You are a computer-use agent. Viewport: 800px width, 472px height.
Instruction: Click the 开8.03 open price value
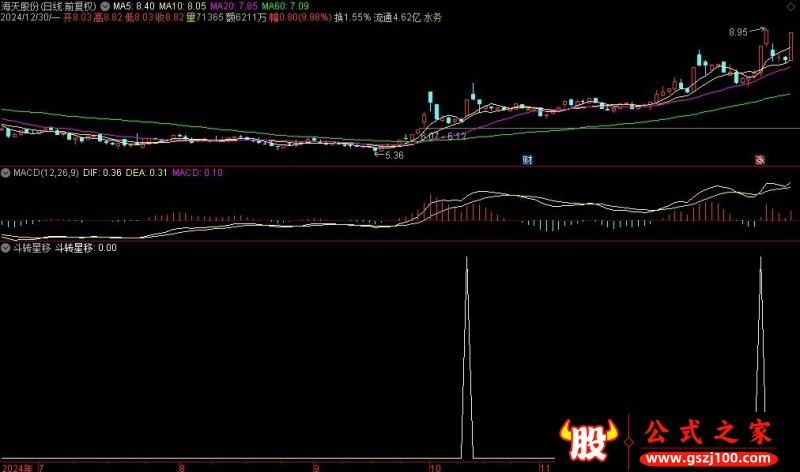(77, 18)
